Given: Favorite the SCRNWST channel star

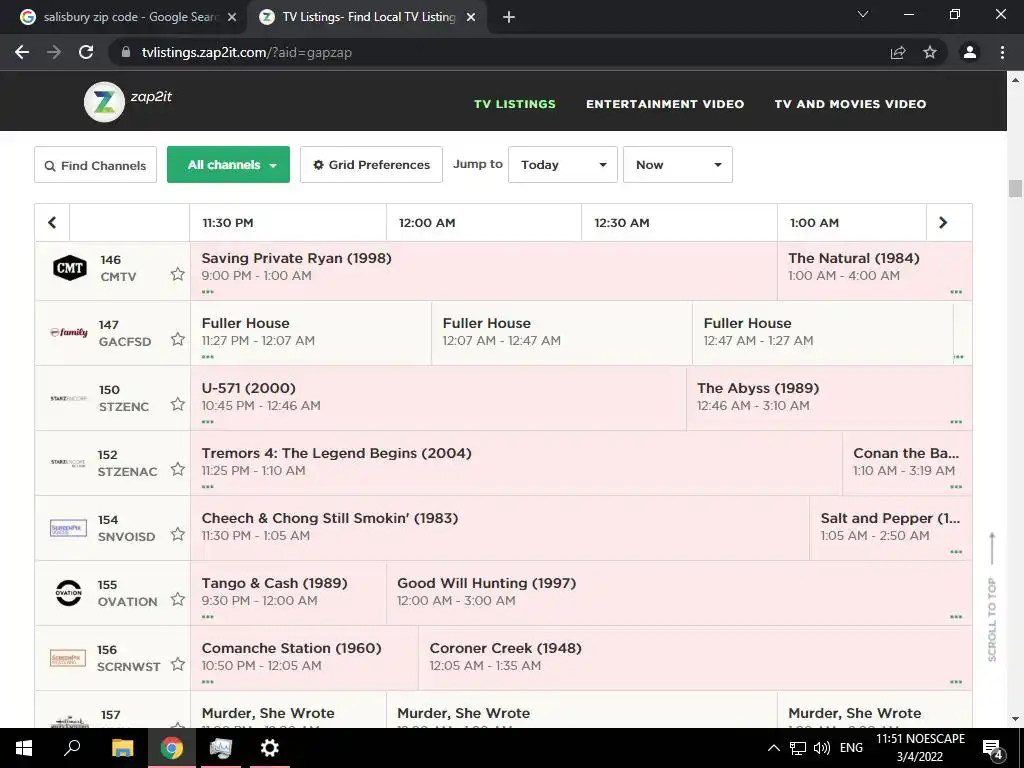Looking at the screenshot, I should tap(178, 664).
